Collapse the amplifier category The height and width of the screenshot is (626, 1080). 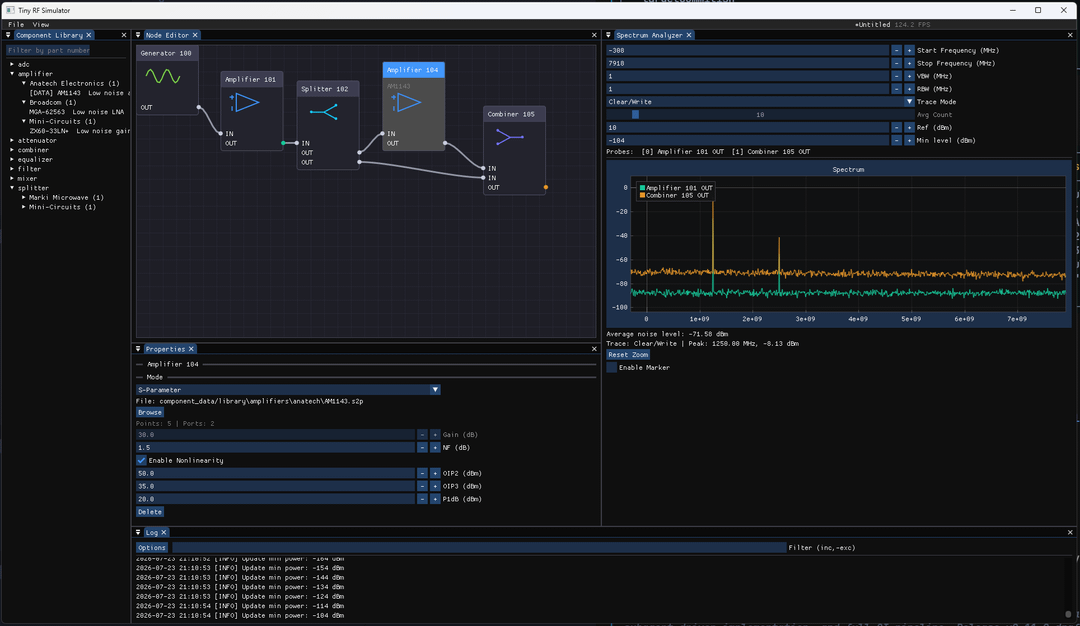(12, 74)
